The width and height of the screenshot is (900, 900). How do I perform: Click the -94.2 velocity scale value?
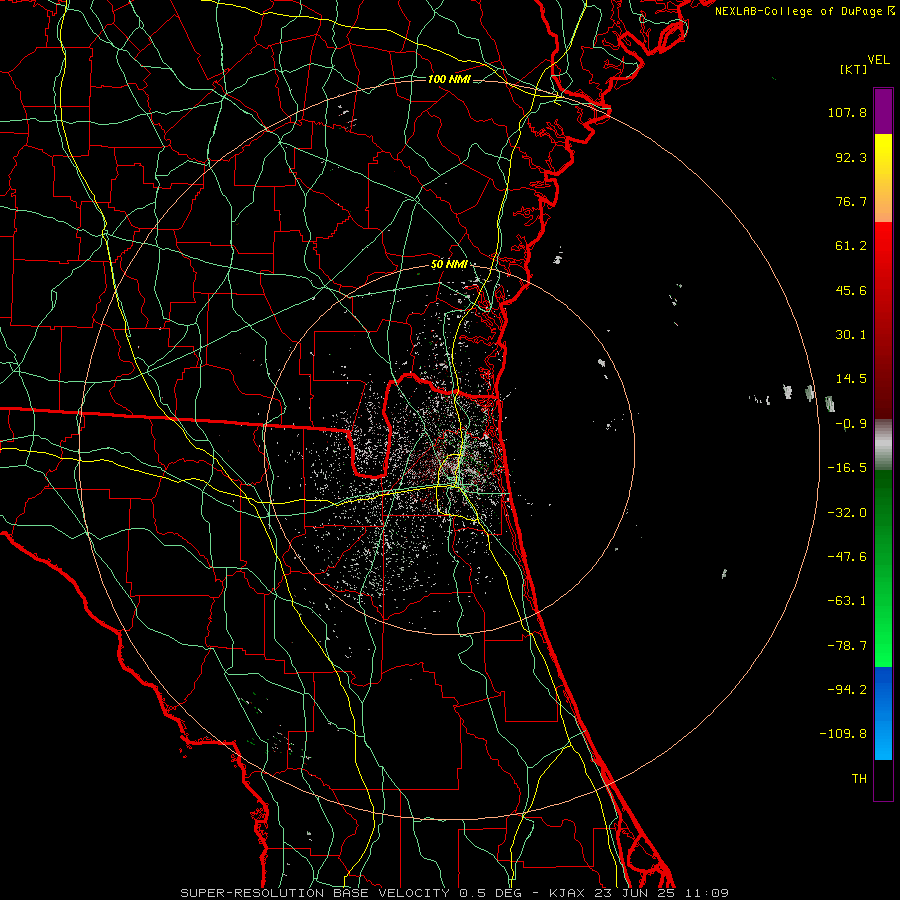tap(847, 690)
